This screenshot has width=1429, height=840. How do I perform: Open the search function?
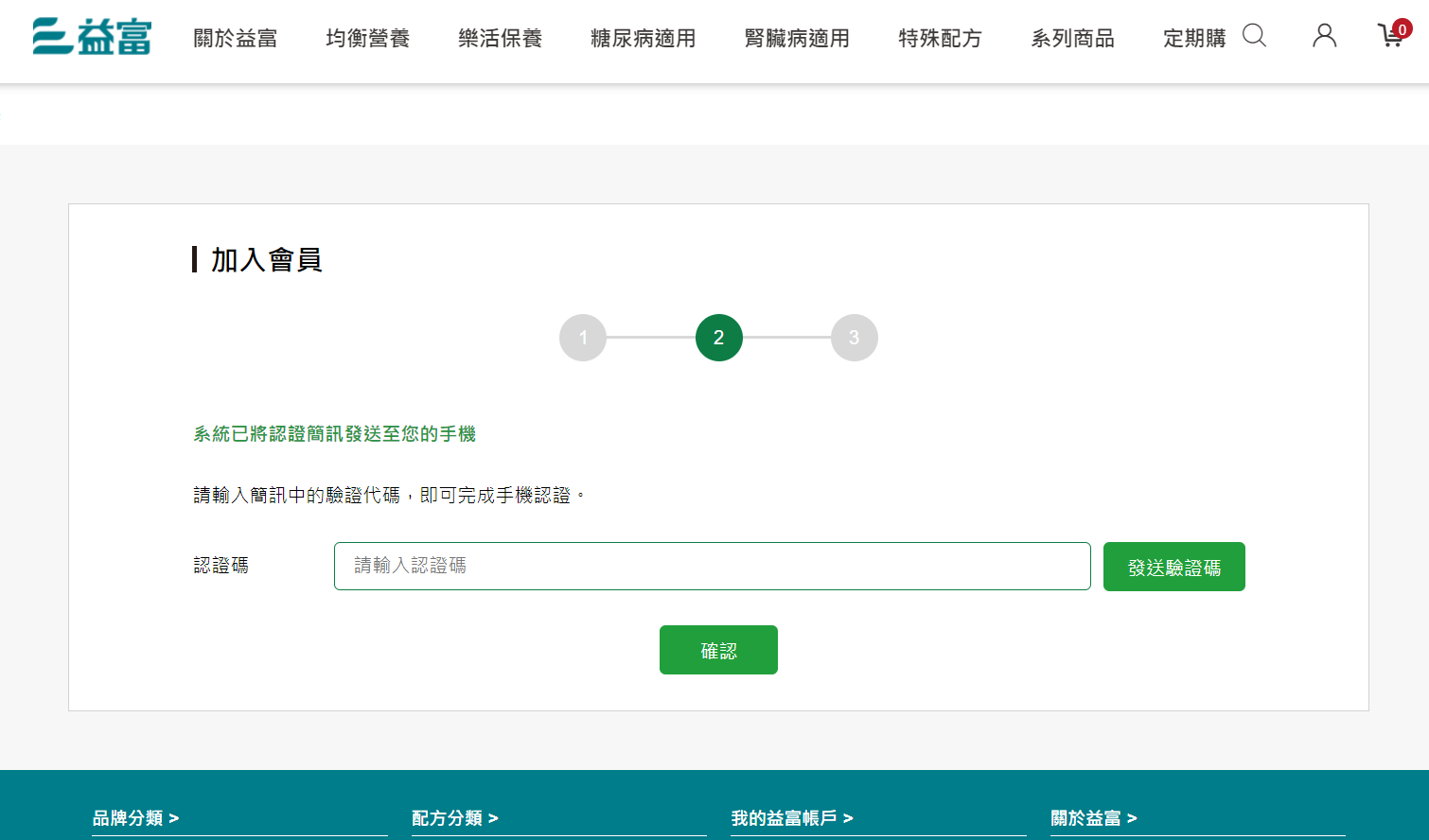tap(1254, 36)
